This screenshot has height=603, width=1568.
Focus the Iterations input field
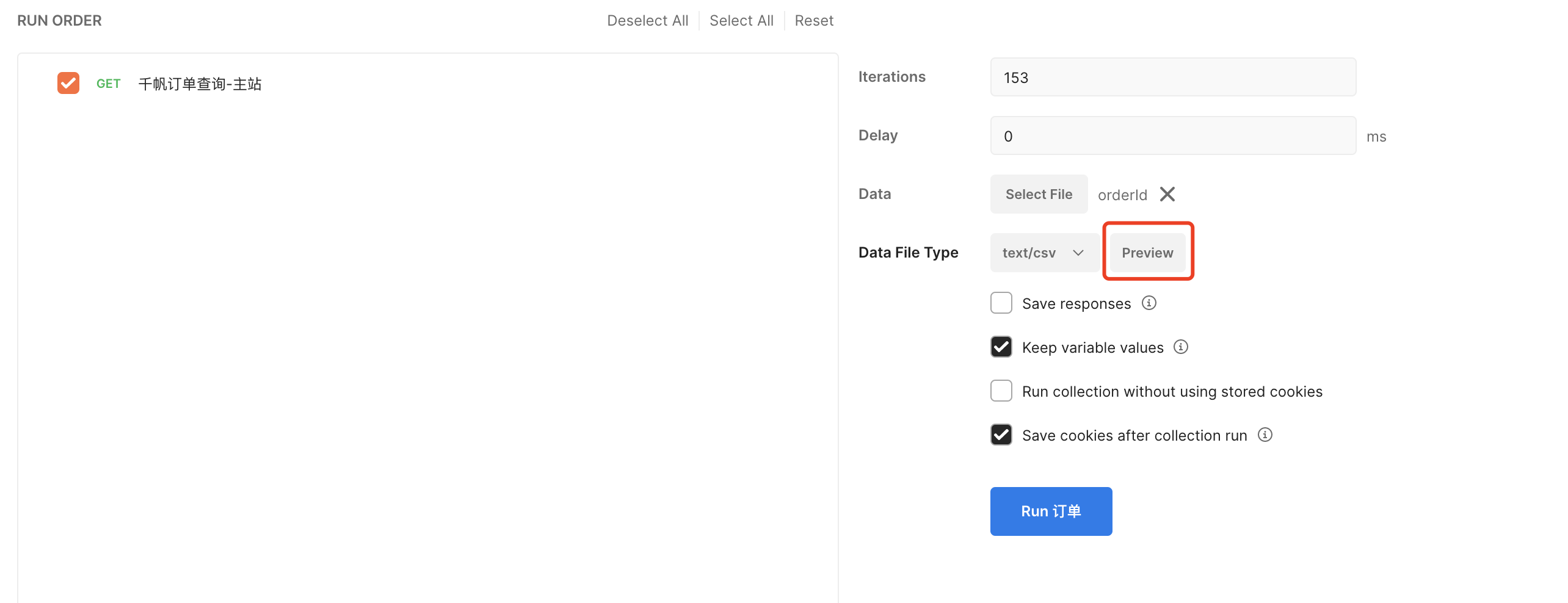click(1173, 78)
